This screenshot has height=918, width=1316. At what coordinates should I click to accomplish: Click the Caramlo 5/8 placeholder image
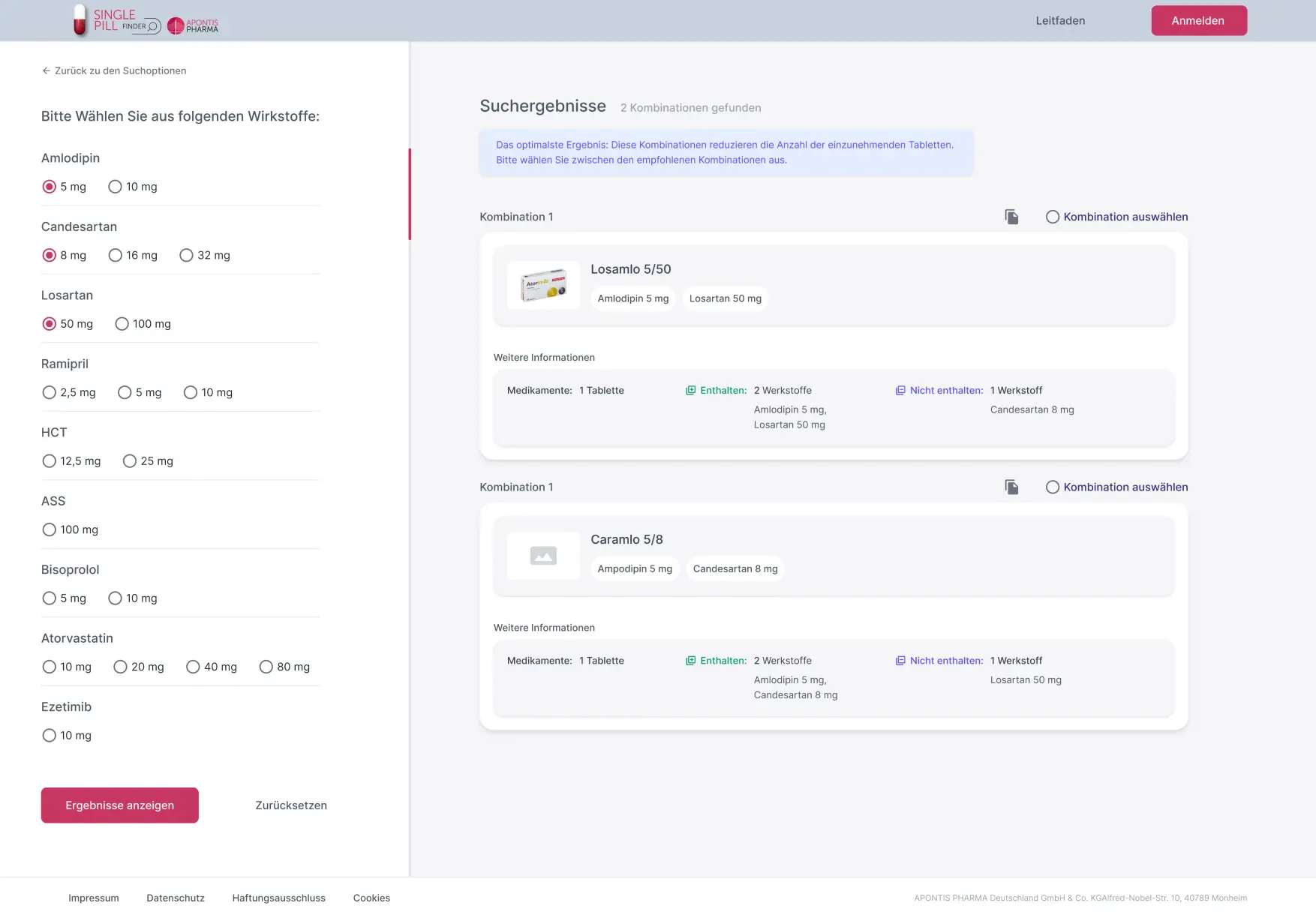click(x=543, y=556)
